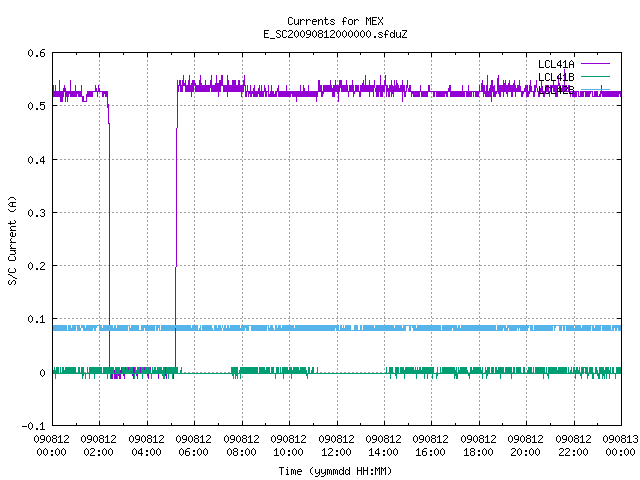Click the blue LCL42B legend line sample

(595, 89)
